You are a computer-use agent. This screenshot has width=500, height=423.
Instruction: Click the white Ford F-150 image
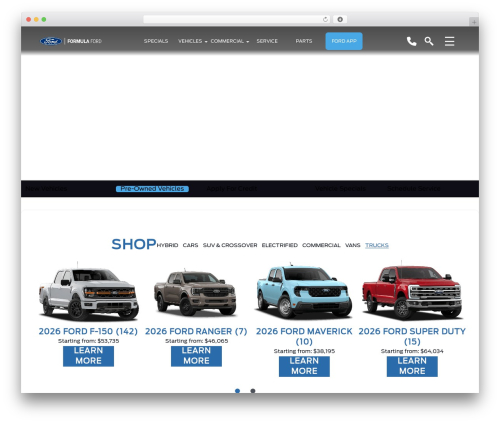click(x=88, y=292)
